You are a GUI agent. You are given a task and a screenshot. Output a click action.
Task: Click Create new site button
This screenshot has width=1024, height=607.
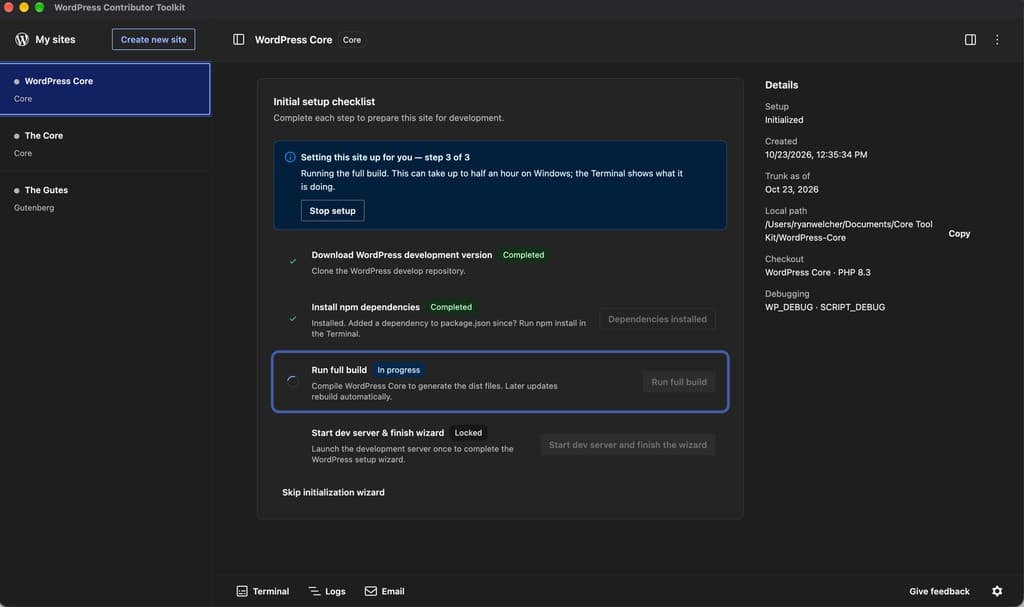pyautogui.click(x=153, y=39)
